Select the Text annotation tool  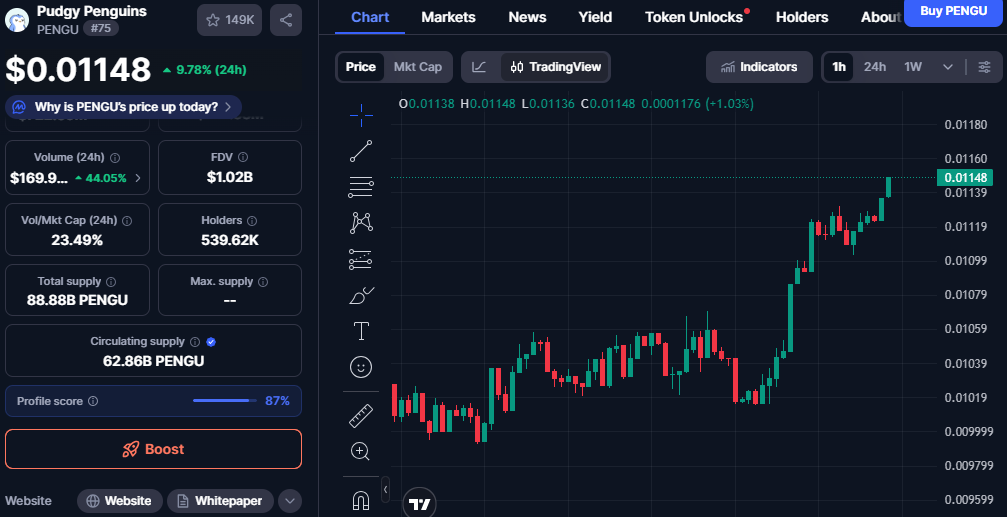[361, 331]
